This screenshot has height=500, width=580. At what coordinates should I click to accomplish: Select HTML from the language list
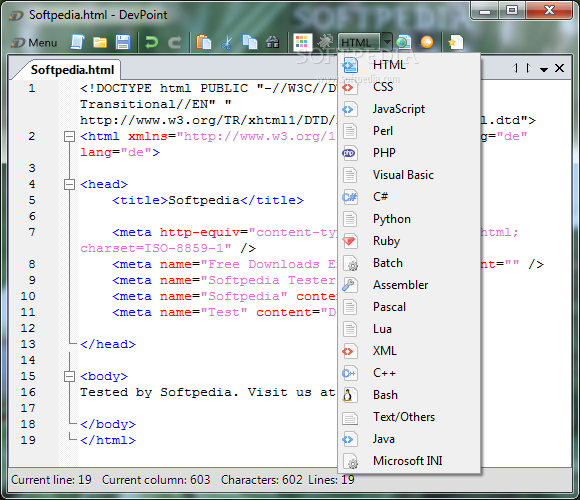pos(409,65)
